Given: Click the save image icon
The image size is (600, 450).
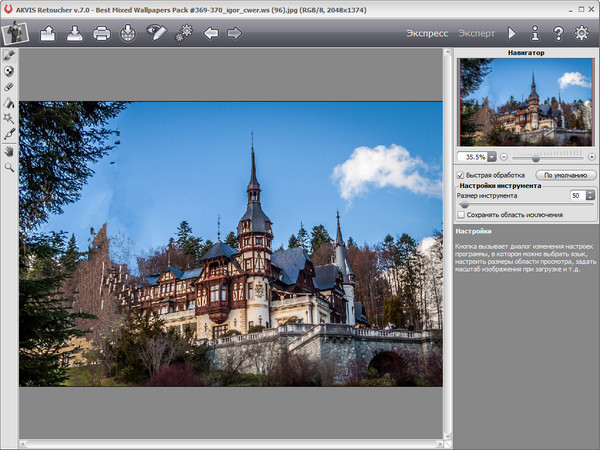Looking at the screenshot, I should click(x=75, y=33).
